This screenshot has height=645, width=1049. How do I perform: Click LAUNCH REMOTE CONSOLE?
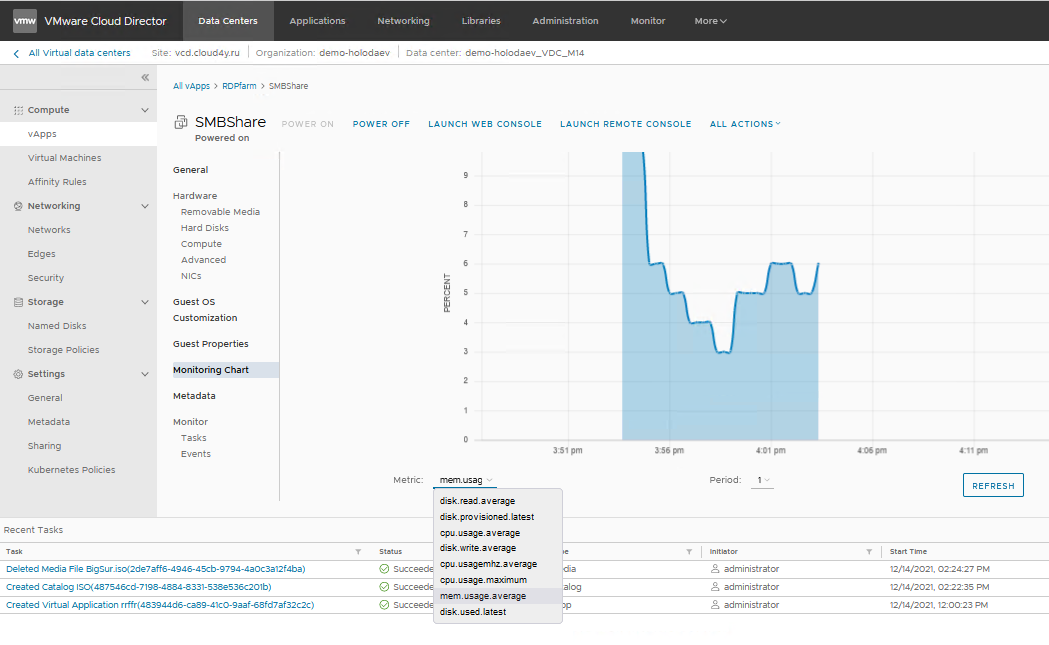(x=626, y=124)
